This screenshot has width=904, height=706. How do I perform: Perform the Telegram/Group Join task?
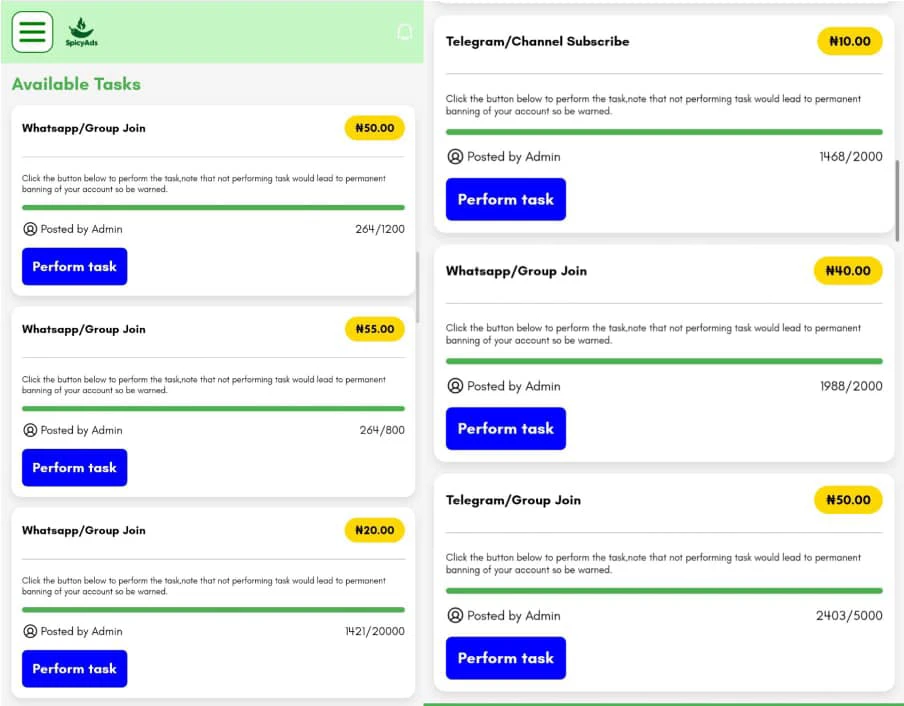point(505,658)
